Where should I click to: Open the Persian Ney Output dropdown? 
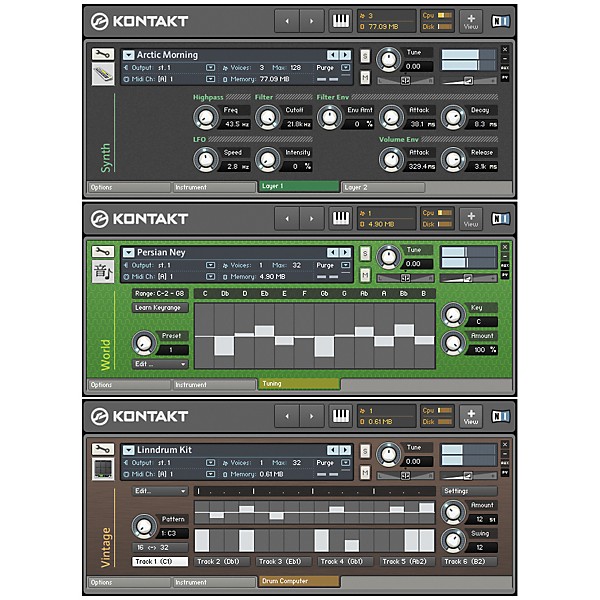[210, 265]
